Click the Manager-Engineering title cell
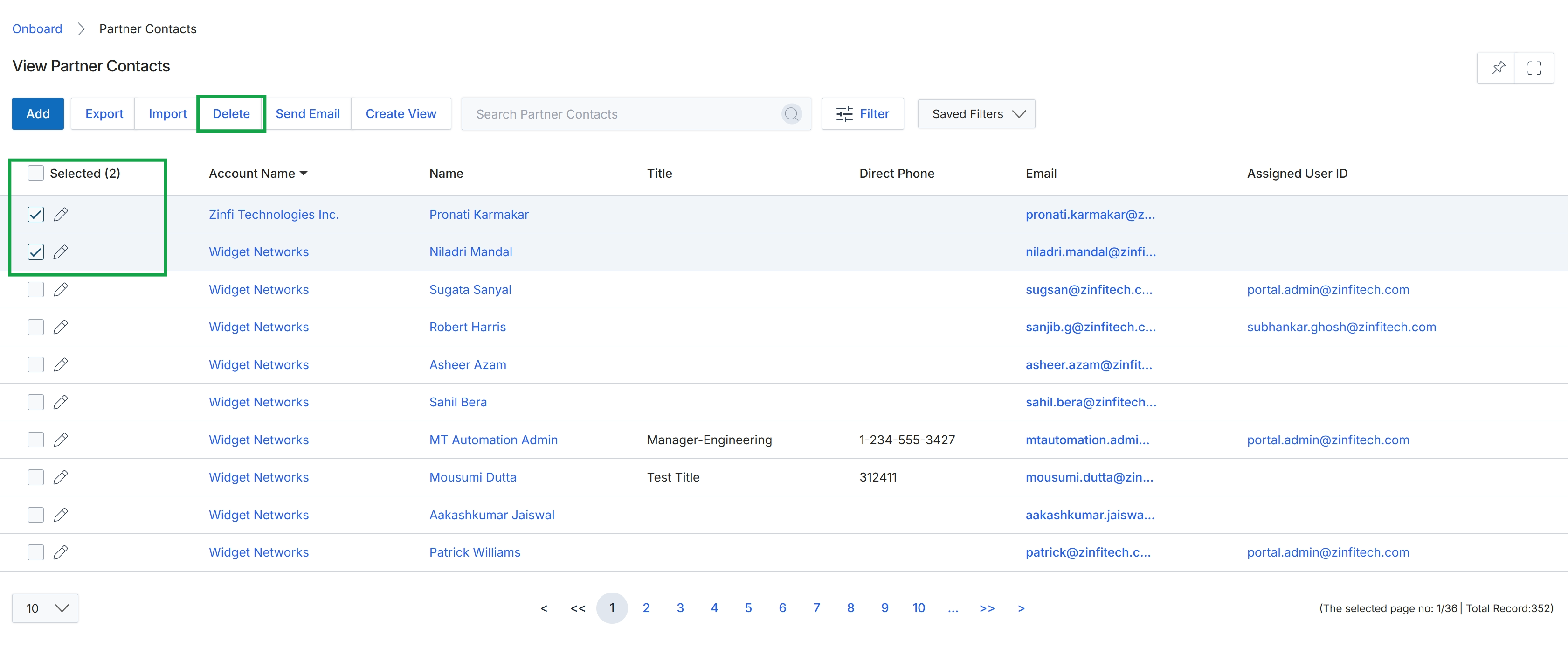This screenshot has width=1568, height=649. click(x=709, y=440)
